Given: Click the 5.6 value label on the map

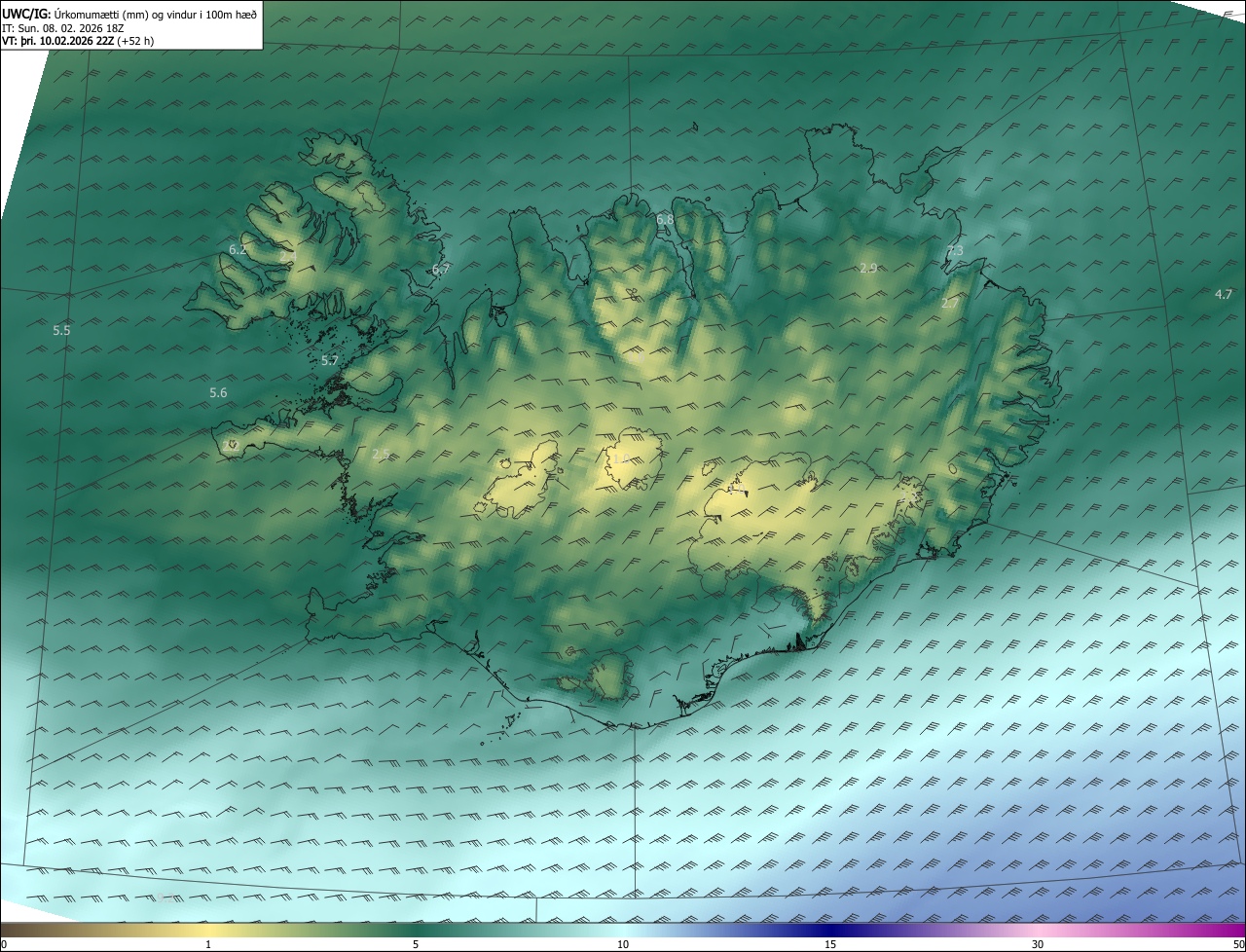Looking at the screenshot, I should [x=218, y=393].
